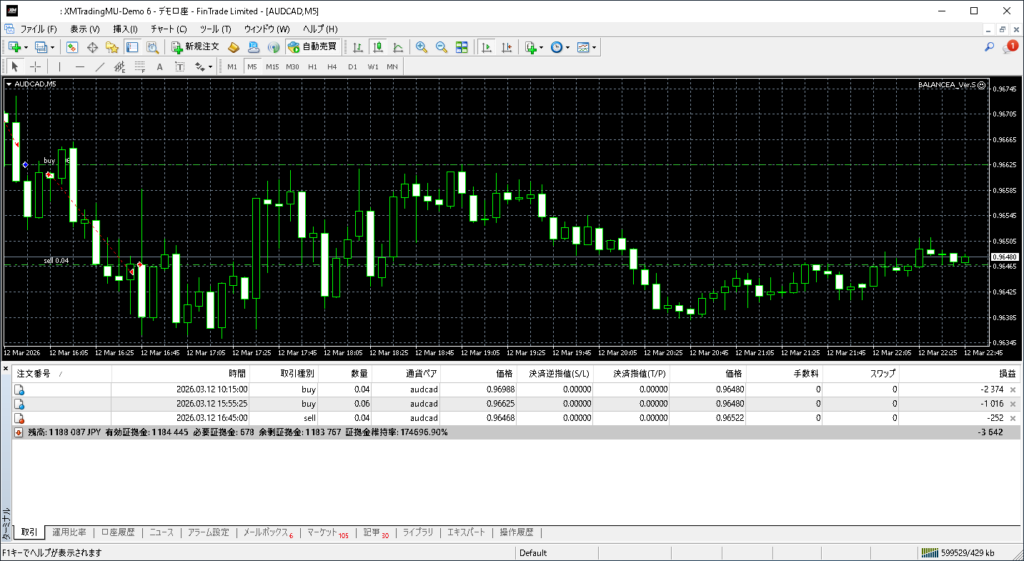Image resolution: width=1024 pixels, height=561 pixels.
Task: Select the horizontal line drawing tool
Action: [80, 67]
